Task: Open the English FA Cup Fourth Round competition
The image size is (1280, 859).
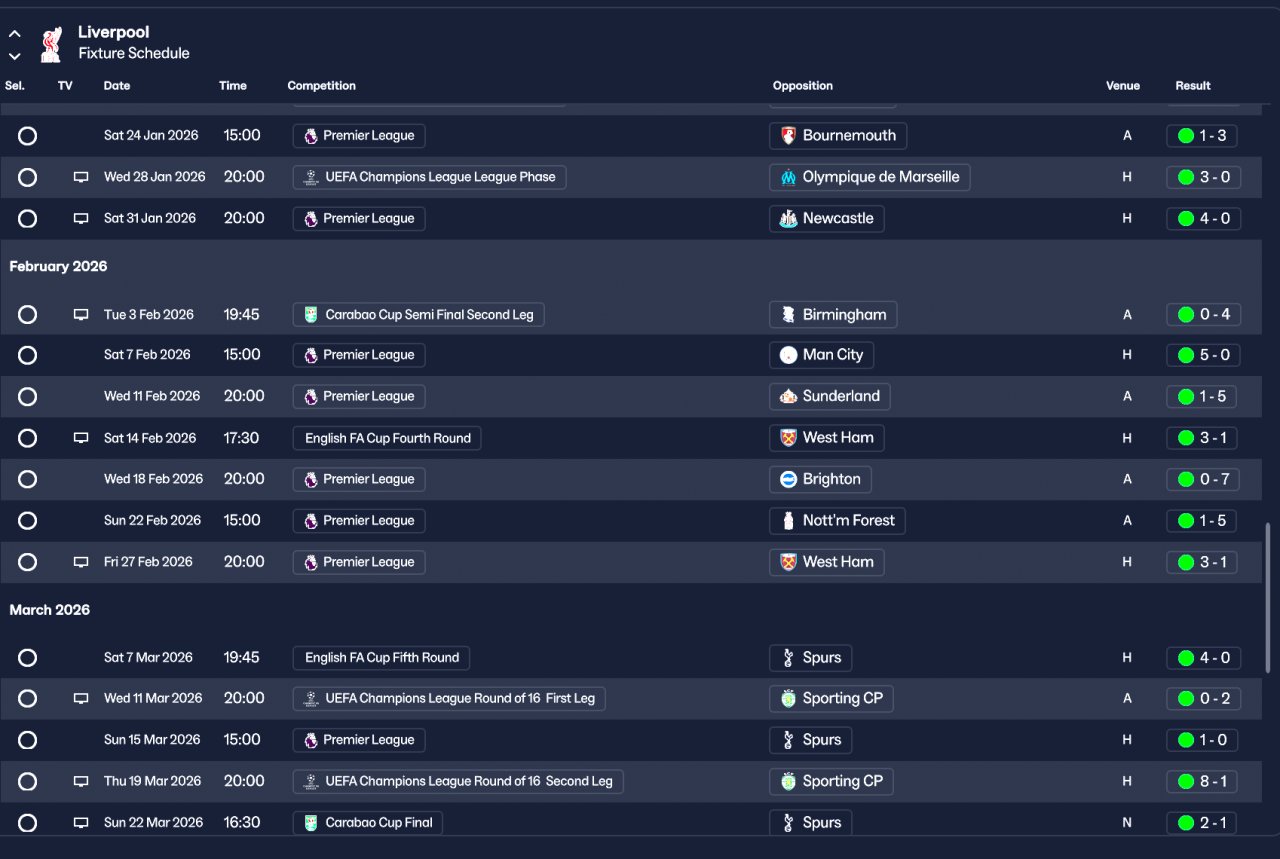Action: pyautogui.click(x=387, y=438)
